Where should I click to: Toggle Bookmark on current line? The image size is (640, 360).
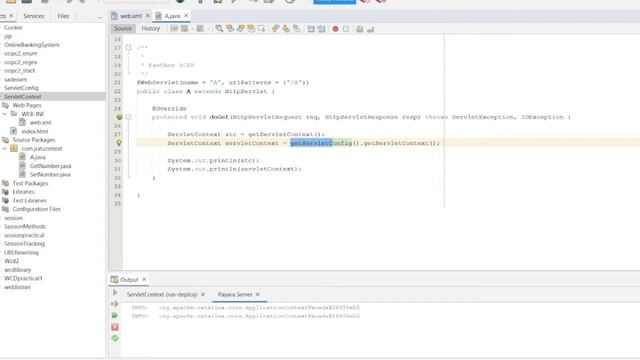[x=297, y=29]
